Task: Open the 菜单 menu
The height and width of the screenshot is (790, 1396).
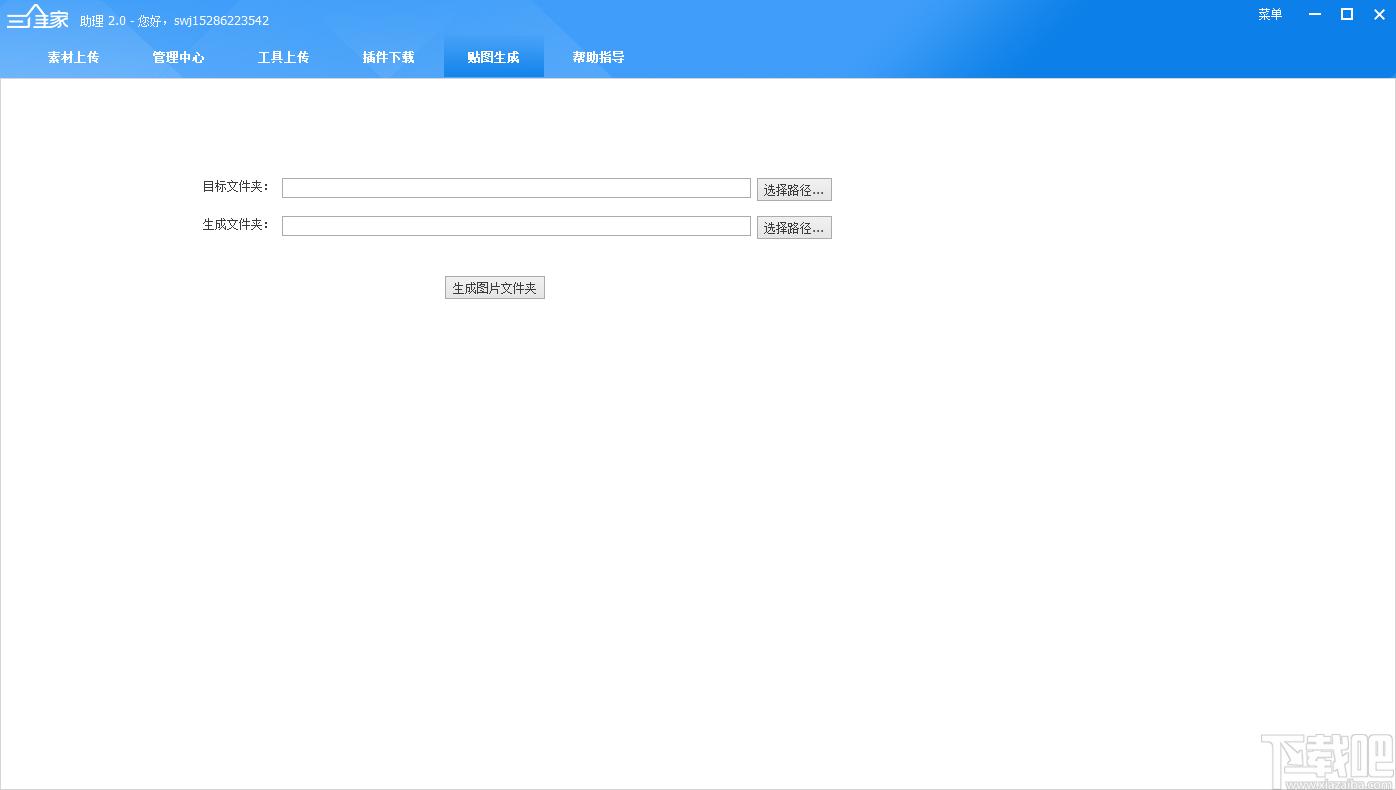Action: click(x=1270, y=14)
